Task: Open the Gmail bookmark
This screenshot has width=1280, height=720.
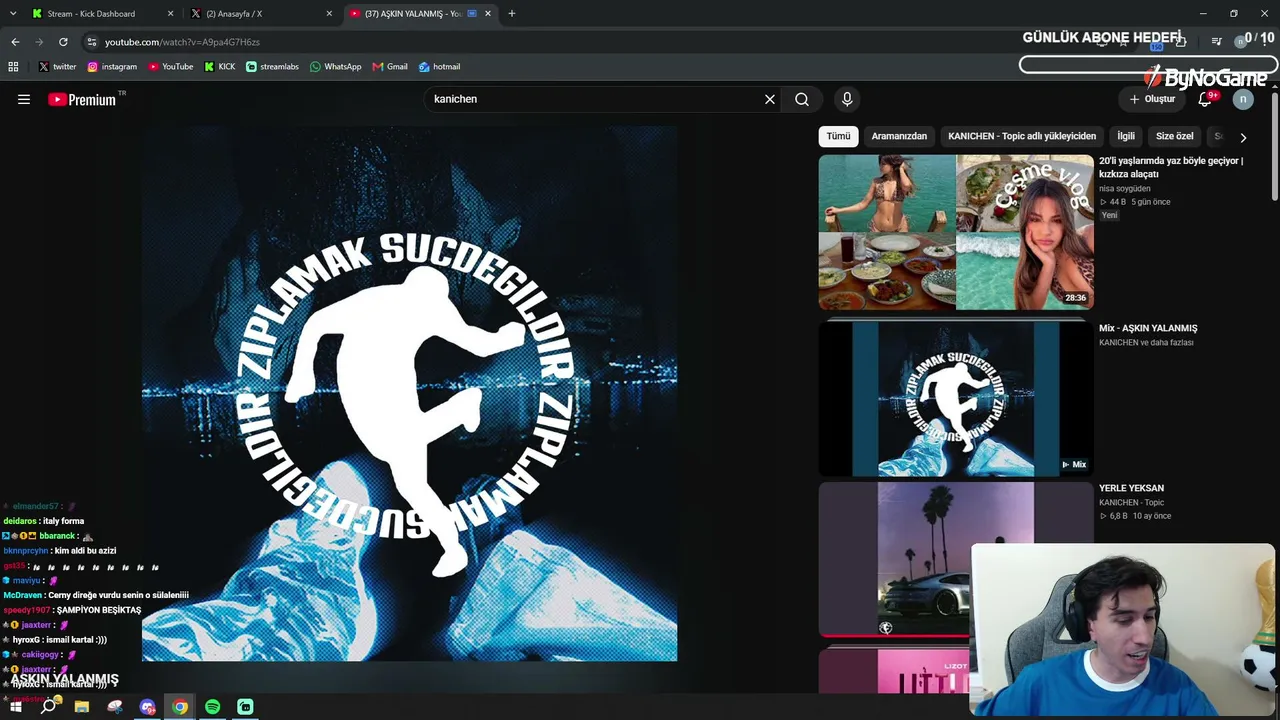Action: pos(390,67)
